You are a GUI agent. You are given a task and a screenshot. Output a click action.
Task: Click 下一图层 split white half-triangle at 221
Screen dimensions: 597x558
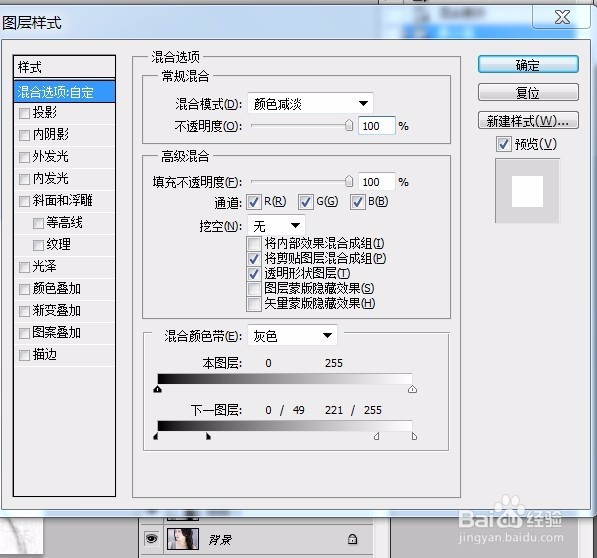377,436
